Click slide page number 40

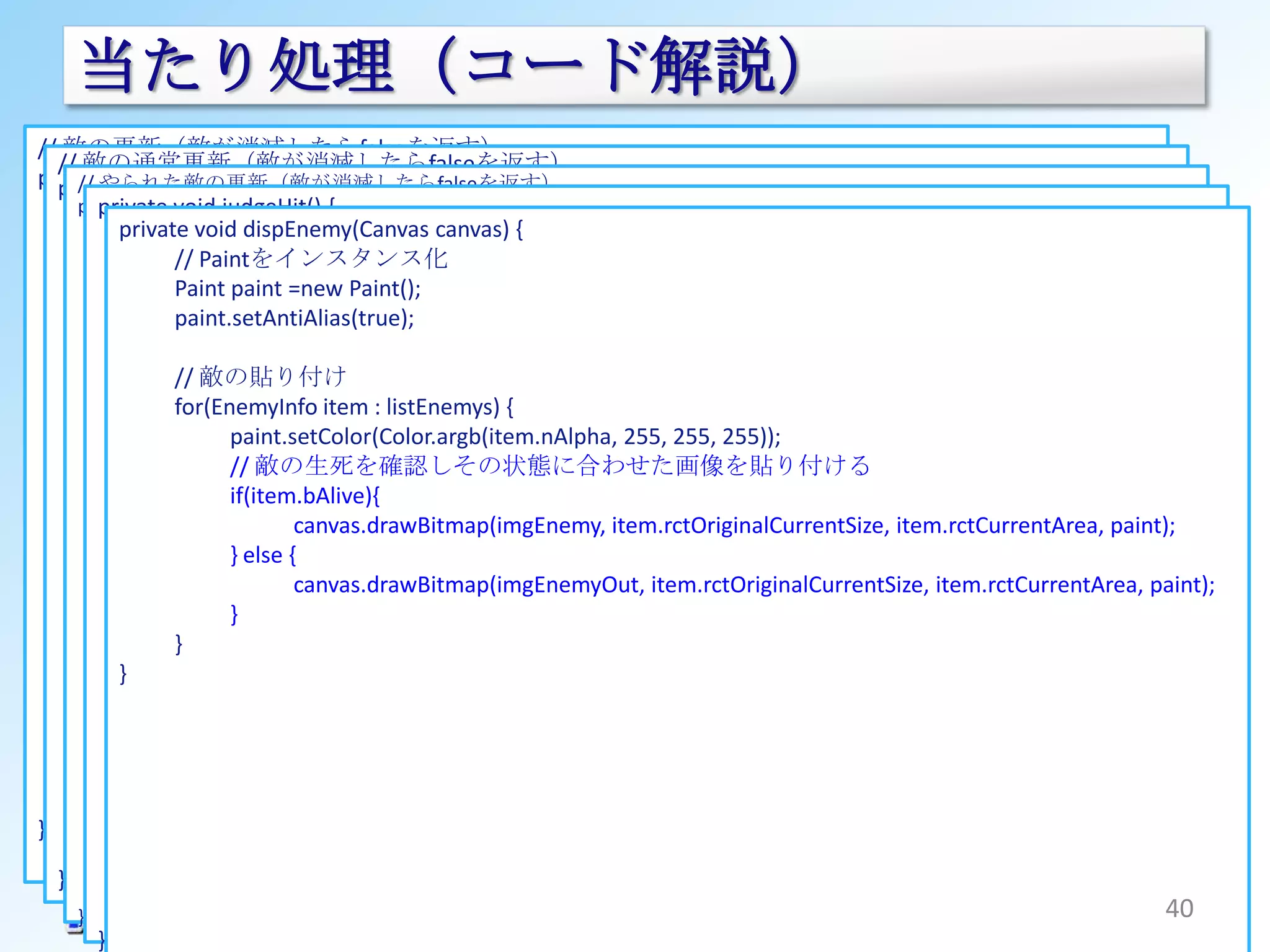tap(1179, 909)
